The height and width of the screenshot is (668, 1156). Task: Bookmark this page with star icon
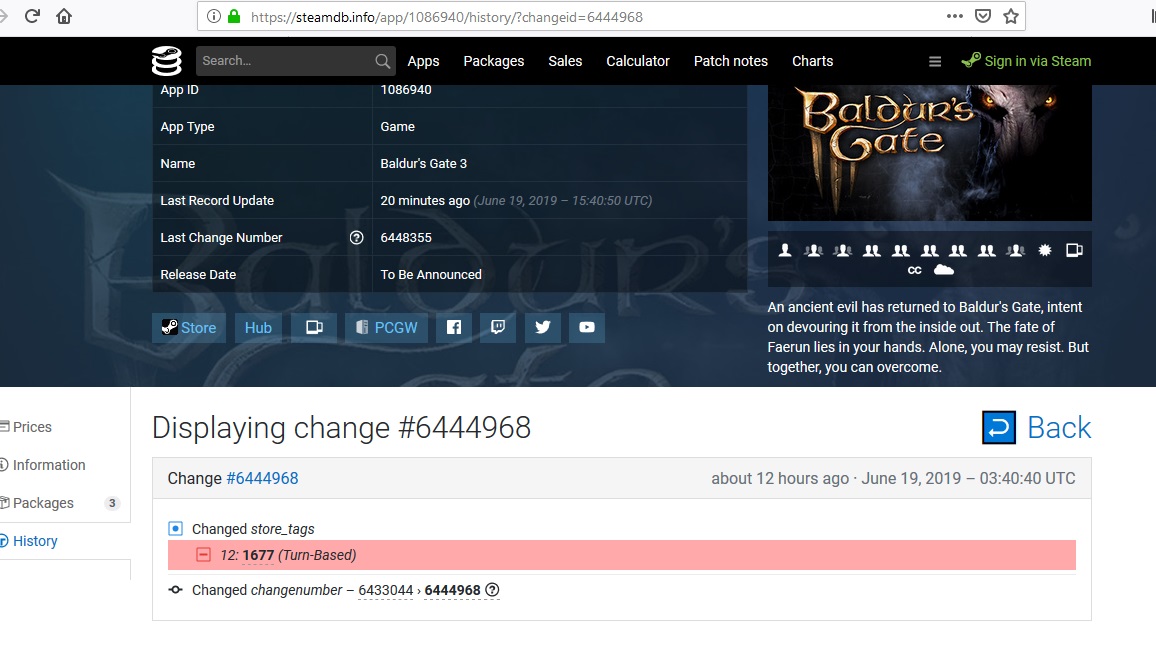1011,16
